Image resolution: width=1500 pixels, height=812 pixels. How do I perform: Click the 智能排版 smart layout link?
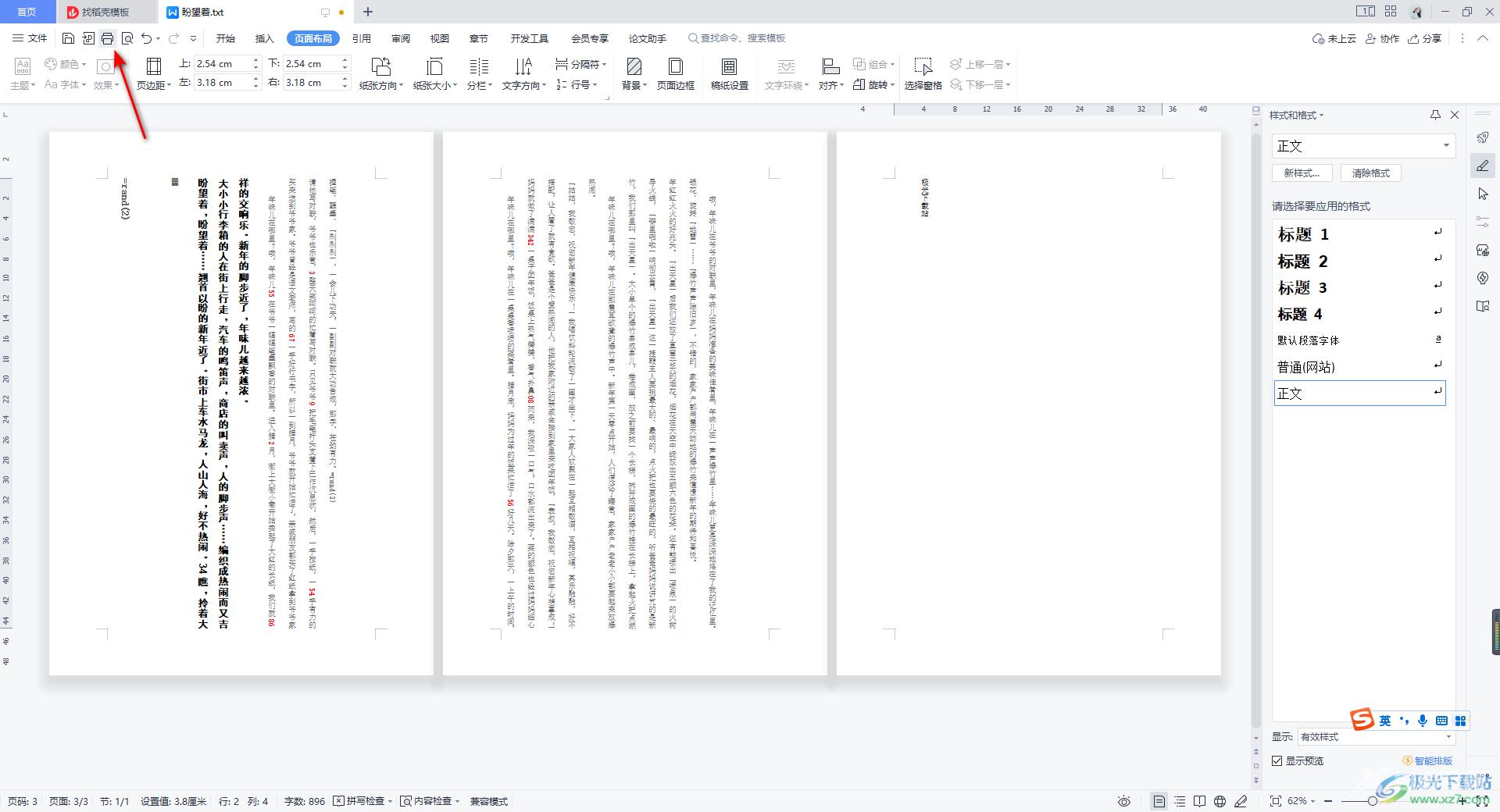[x=1428, y=760]
